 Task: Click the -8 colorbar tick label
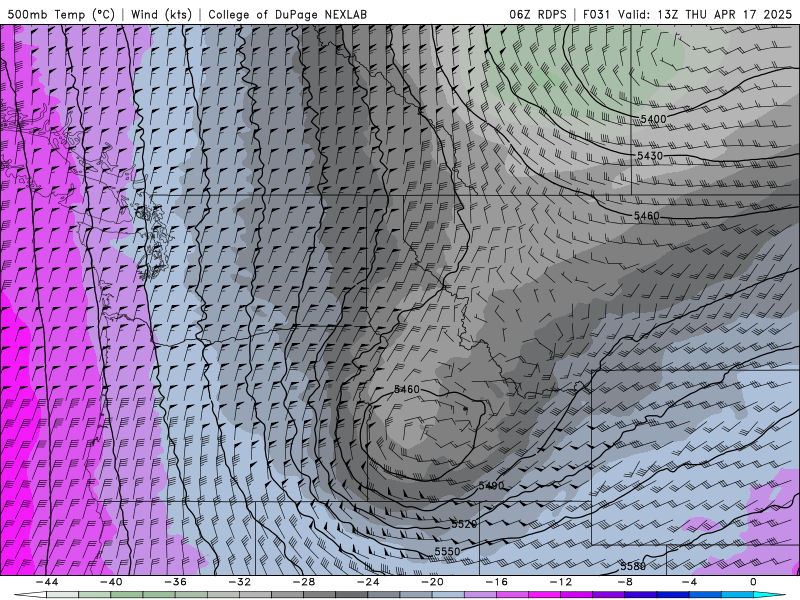pyautogui.click(x=625, y=582)
